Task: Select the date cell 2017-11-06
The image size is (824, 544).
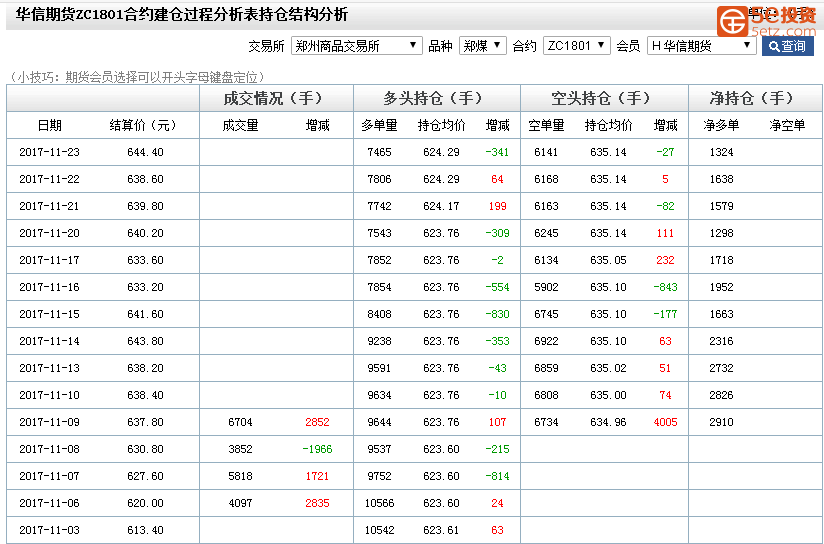Action: point(49,503)
